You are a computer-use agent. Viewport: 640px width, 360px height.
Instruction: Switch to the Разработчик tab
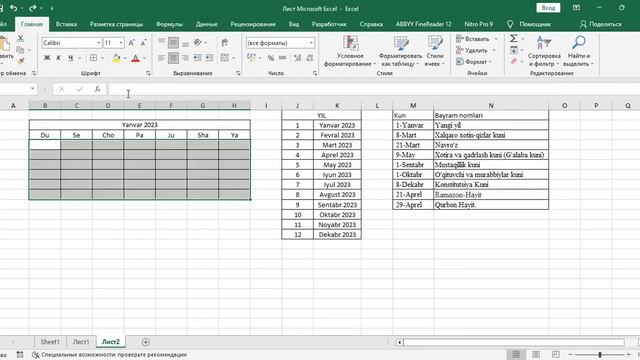pyautogui.click(x=329, y=24)
